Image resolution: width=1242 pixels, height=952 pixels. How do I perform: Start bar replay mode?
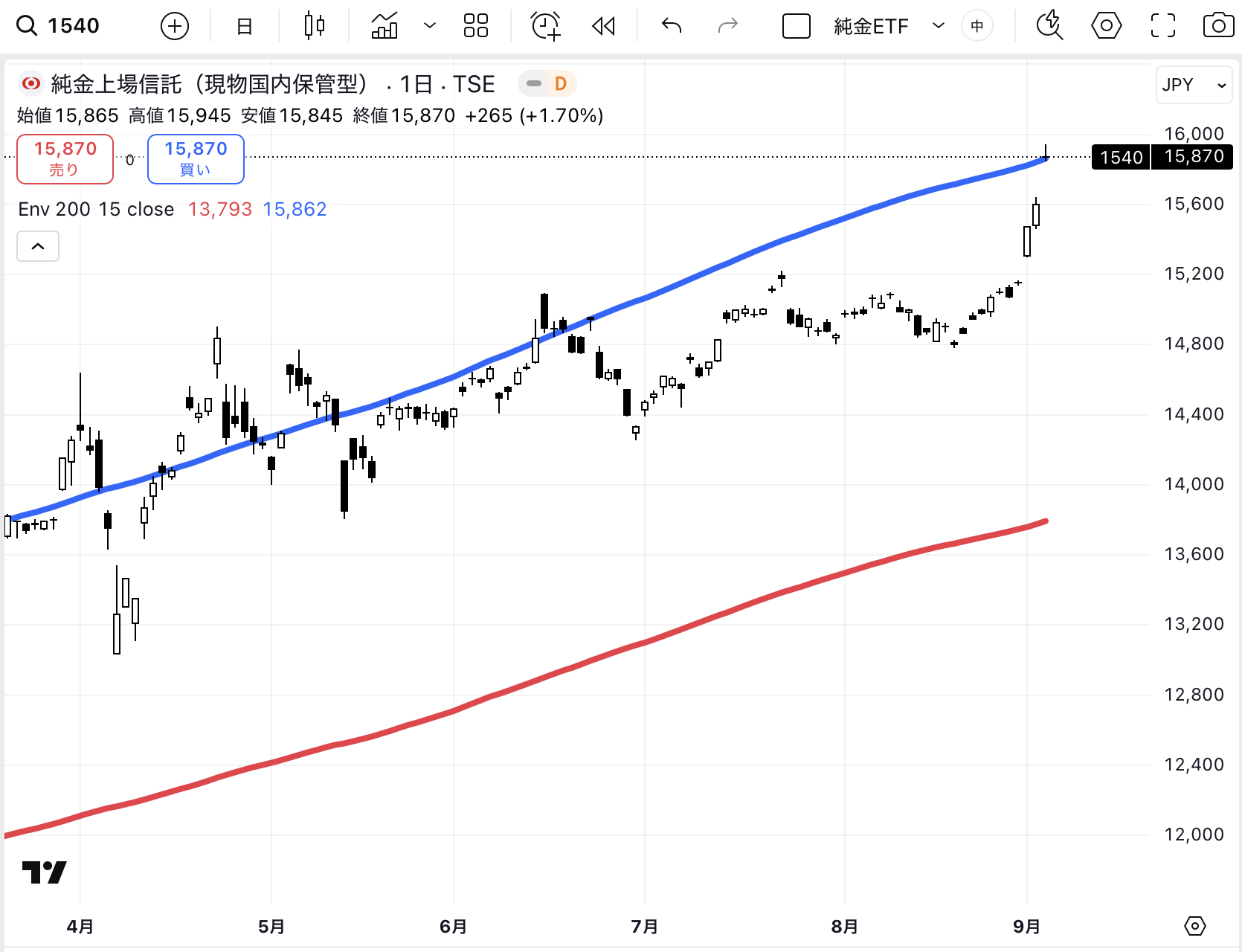pyautogui.click(x=603, y=27)
